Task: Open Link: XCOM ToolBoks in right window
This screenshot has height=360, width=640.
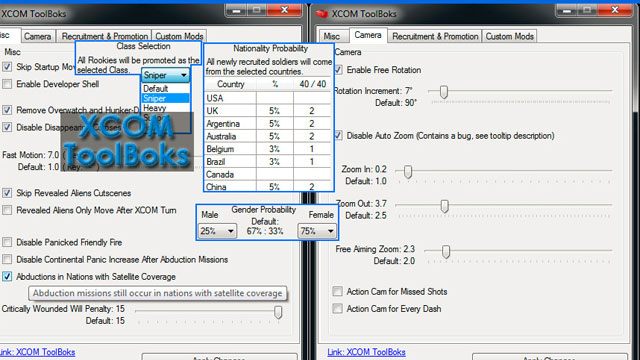Action: click(366, 352)
